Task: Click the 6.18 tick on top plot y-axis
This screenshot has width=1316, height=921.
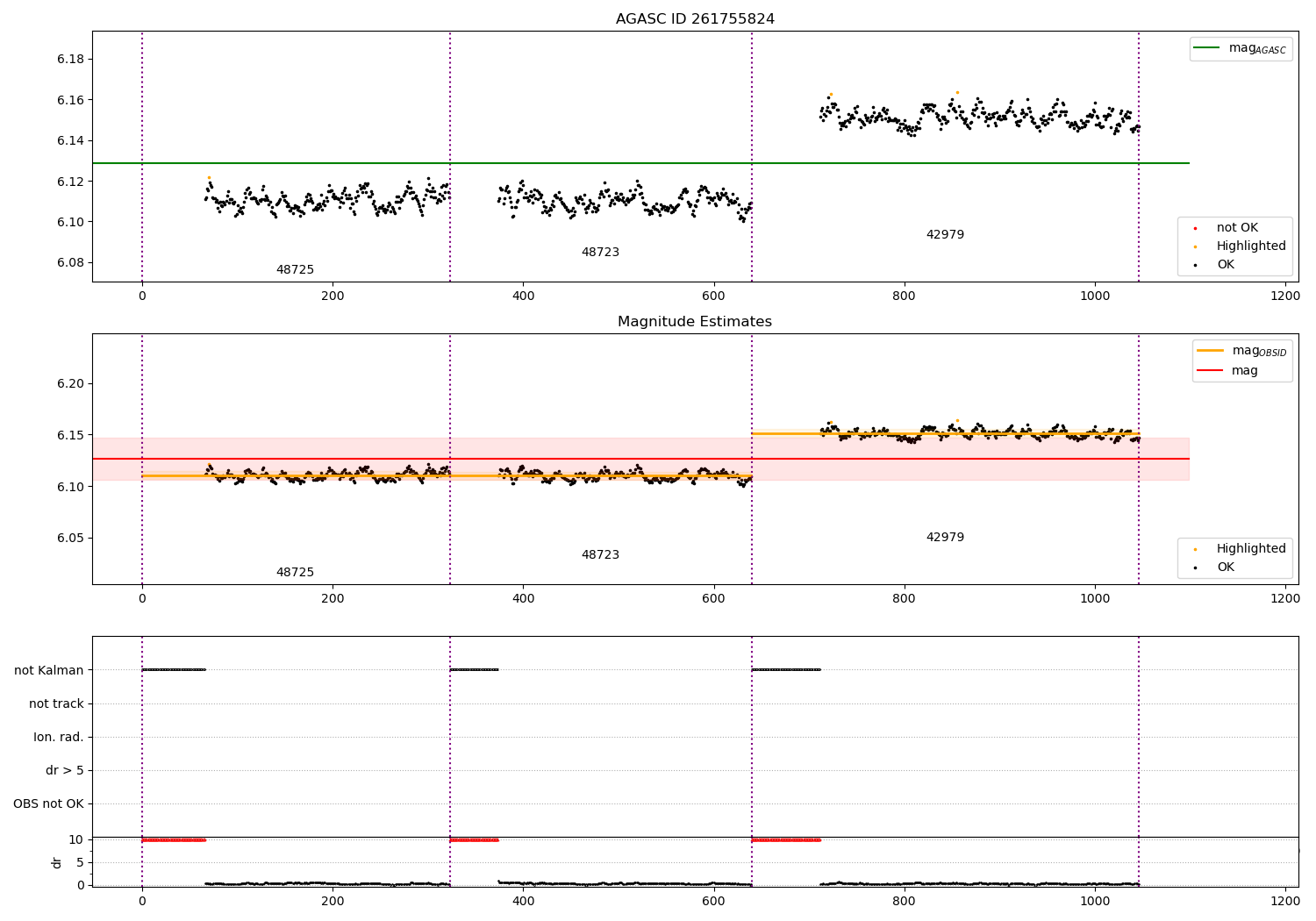Action: pyautogui.click(x=70, y=60)
